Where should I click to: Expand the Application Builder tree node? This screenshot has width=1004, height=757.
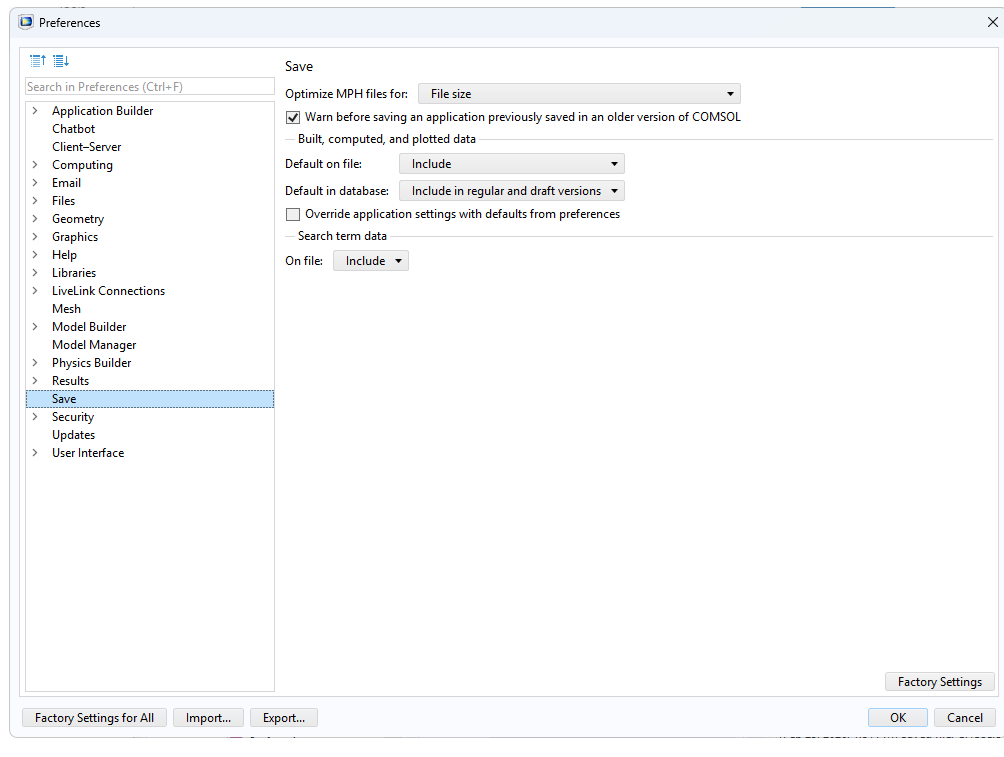(35, 111)
